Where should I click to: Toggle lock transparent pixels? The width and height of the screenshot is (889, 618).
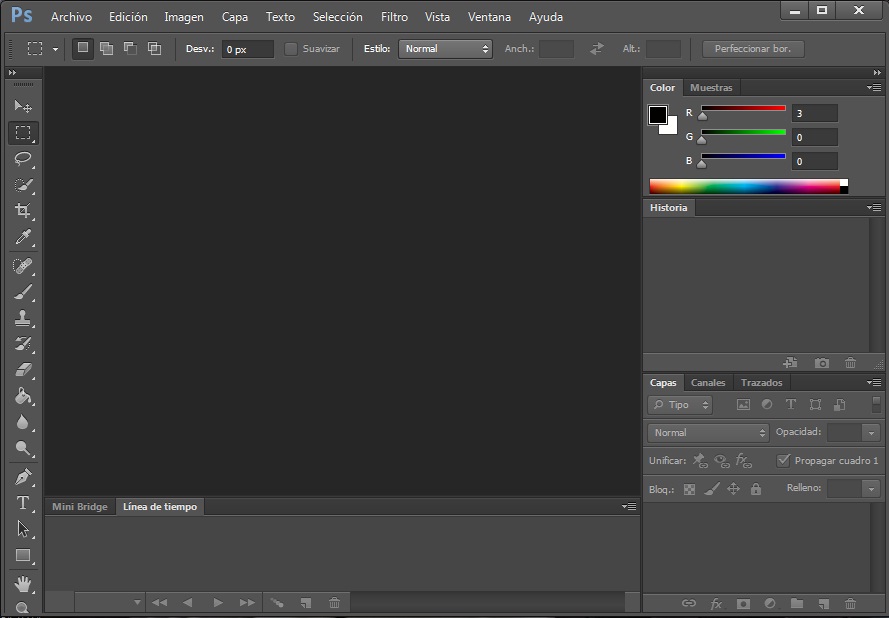pyautogui.click(x=689, y=489)
